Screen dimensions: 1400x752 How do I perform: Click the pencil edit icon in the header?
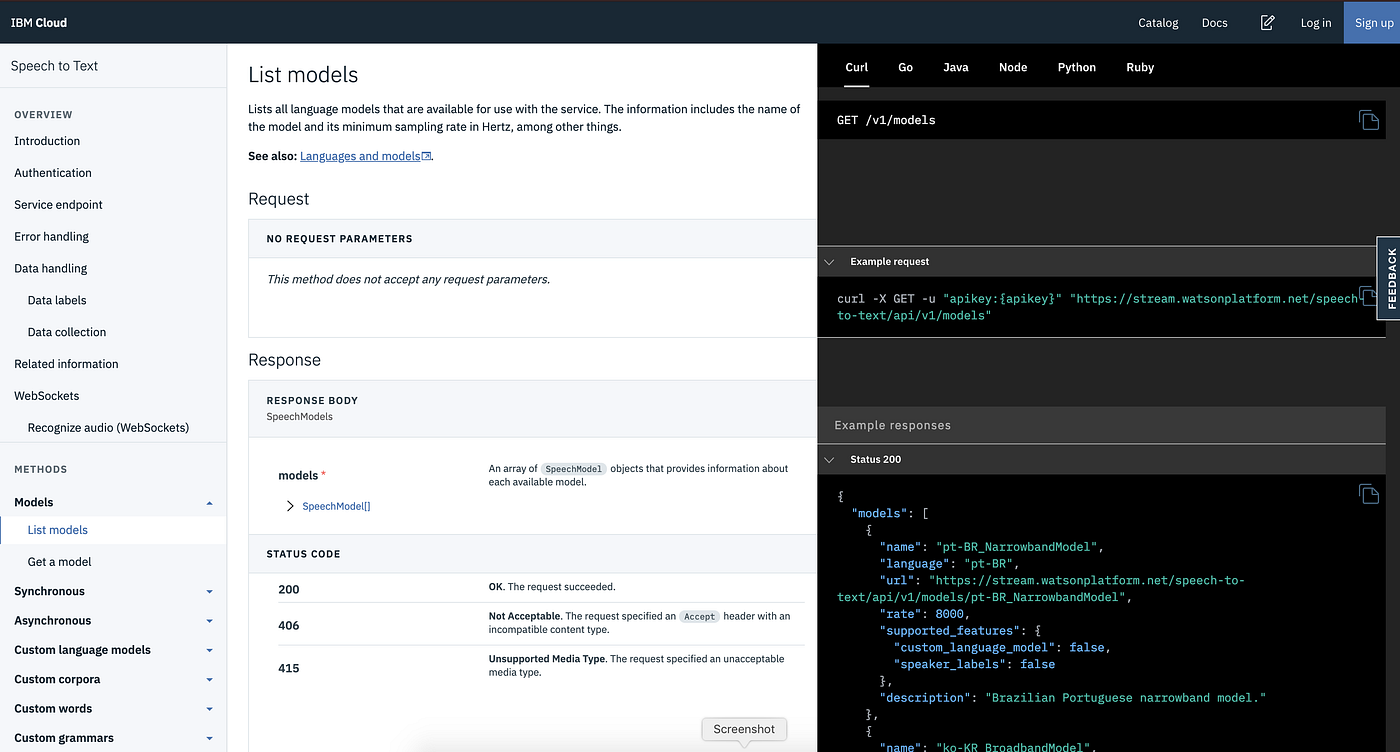[1267, 22]
